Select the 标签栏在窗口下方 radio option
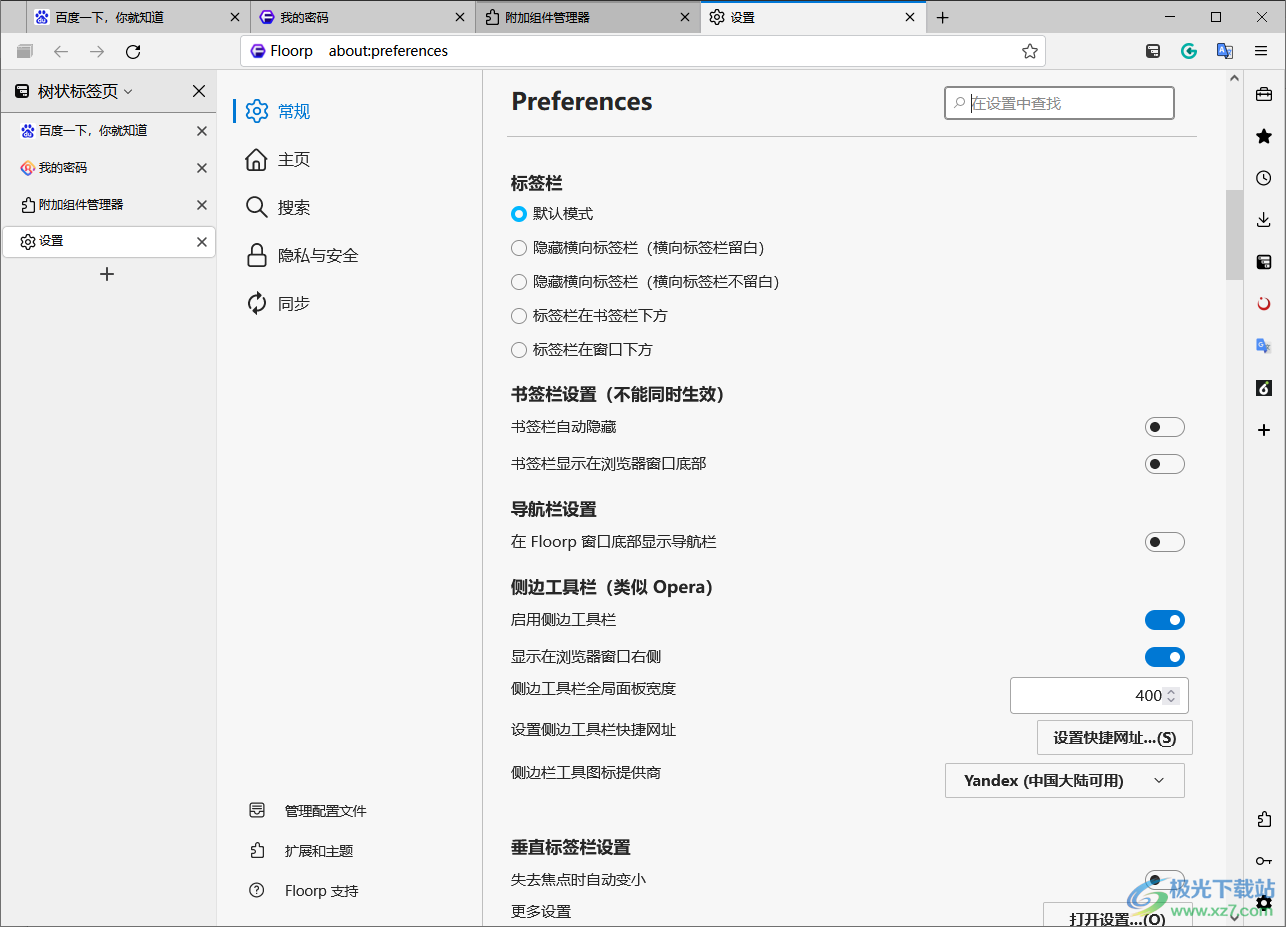Viewport: 1286px width, 927px height. click(x=519, y=349)
